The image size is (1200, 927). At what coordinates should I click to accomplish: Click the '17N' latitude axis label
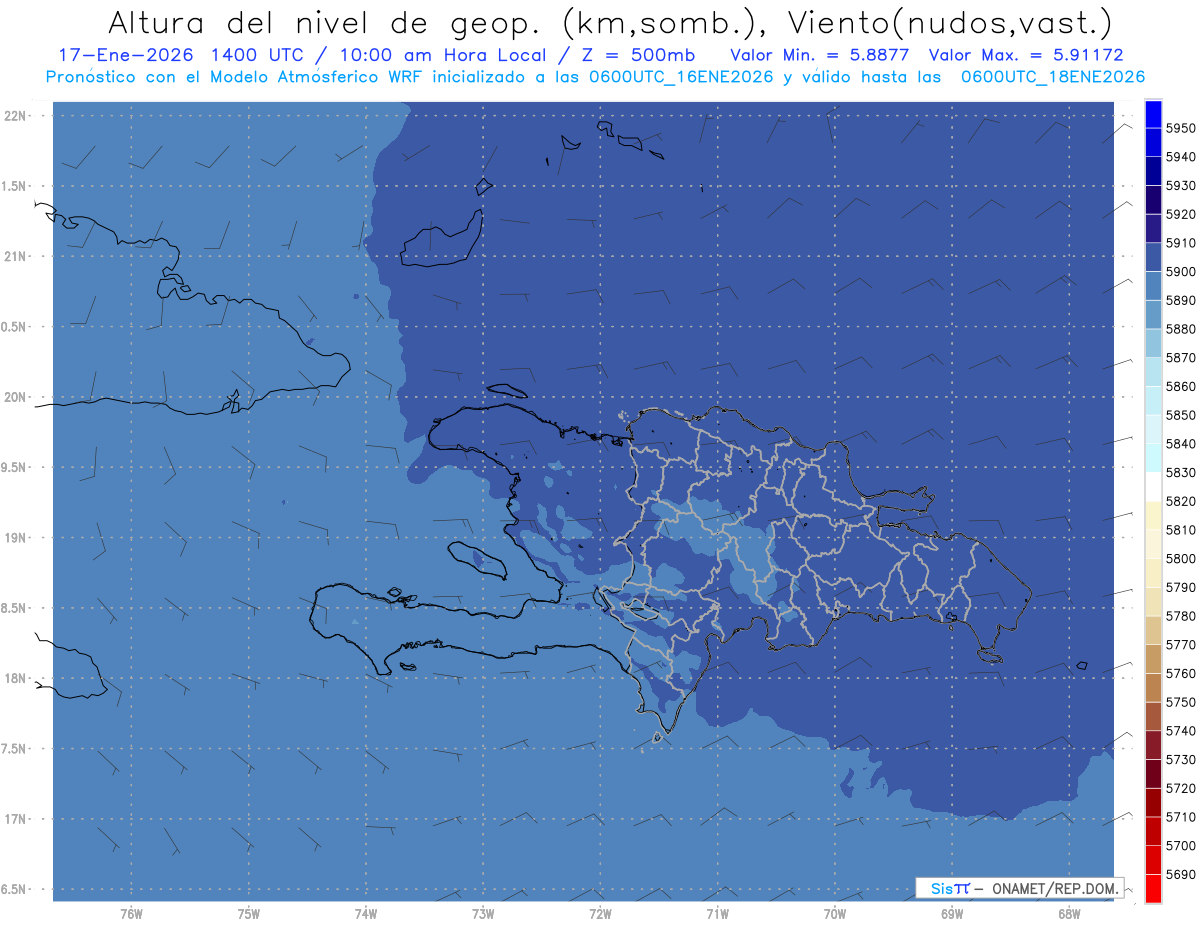(x=17, y=819)
